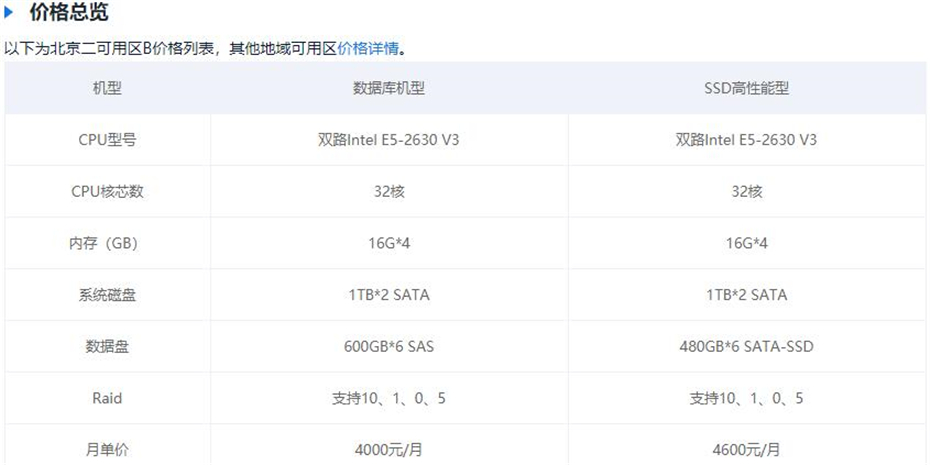Select the 480GB*6 SATA-SSD cell
Screen dimensions: 930x465
746,346
